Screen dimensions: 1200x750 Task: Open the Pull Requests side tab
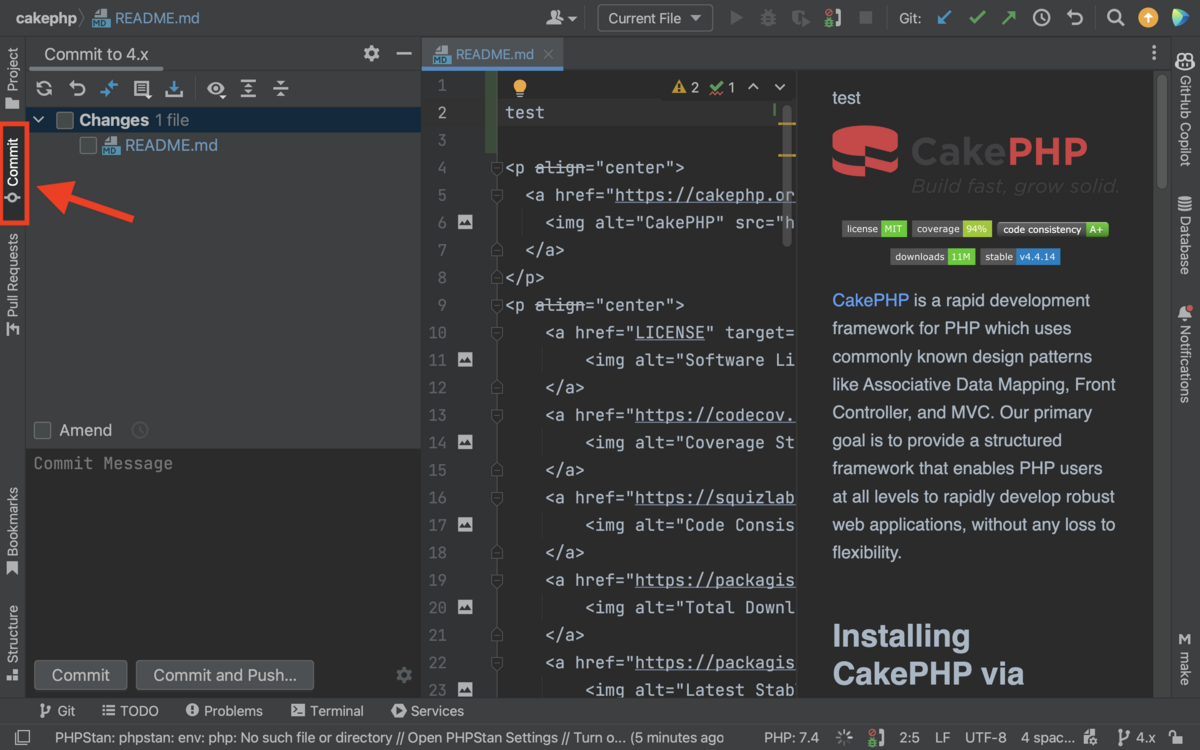coord(12,285)
